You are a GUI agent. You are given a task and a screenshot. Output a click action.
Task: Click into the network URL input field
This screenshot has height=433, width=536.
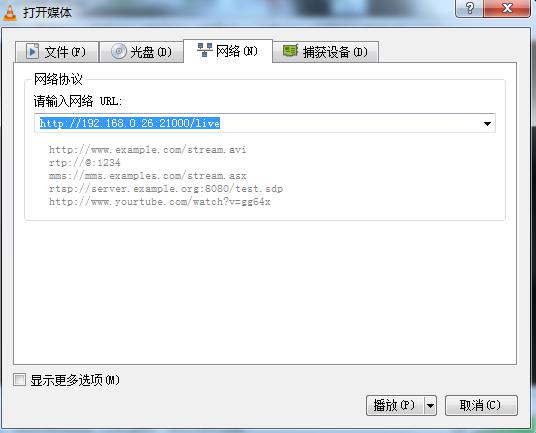pos(258,123)
